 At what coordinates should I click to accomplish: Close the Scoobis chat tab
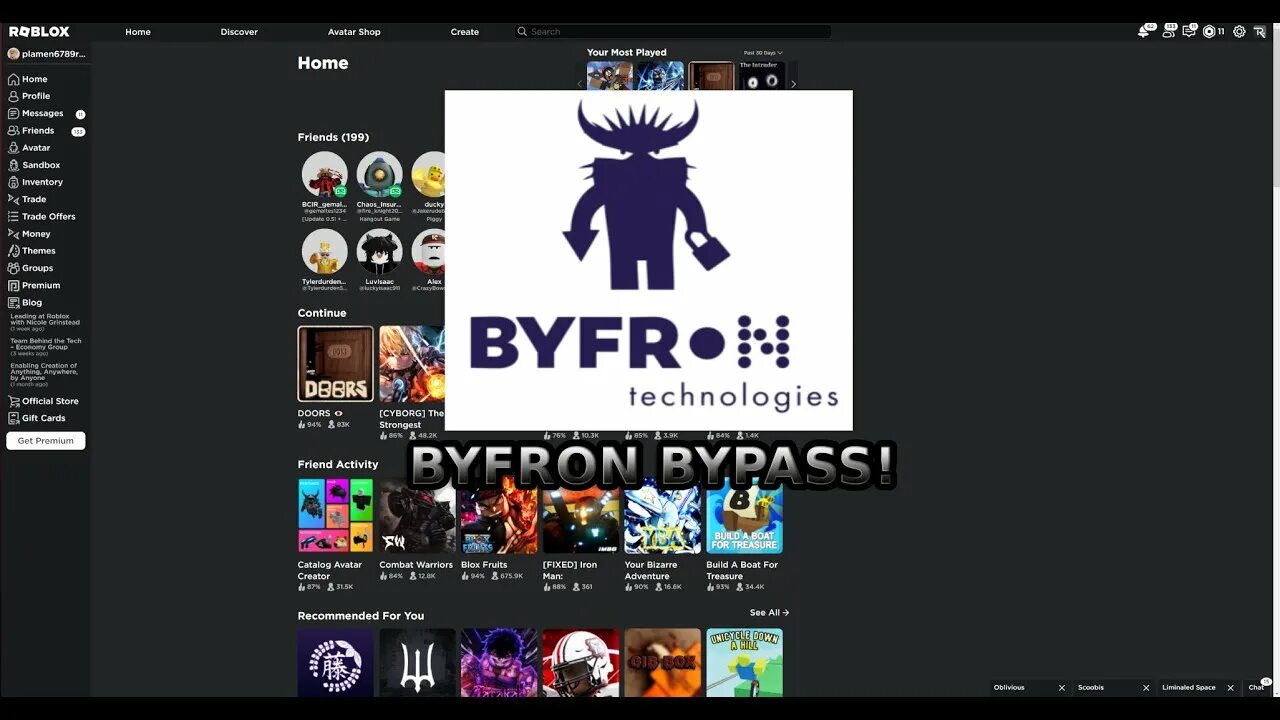click(1146, 688)
